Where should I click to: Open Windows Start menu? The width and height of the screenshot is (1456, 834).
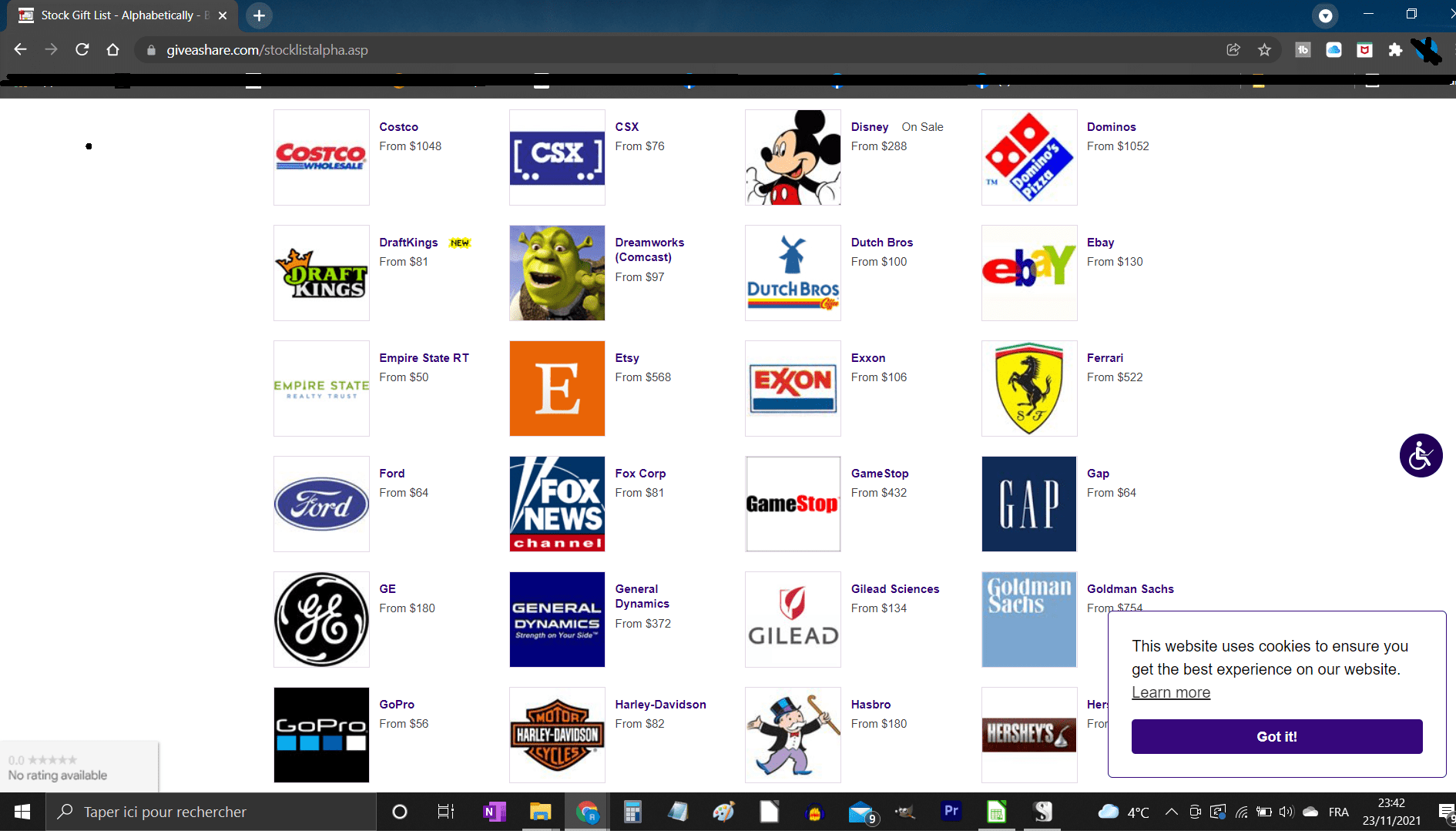point(22,812)
